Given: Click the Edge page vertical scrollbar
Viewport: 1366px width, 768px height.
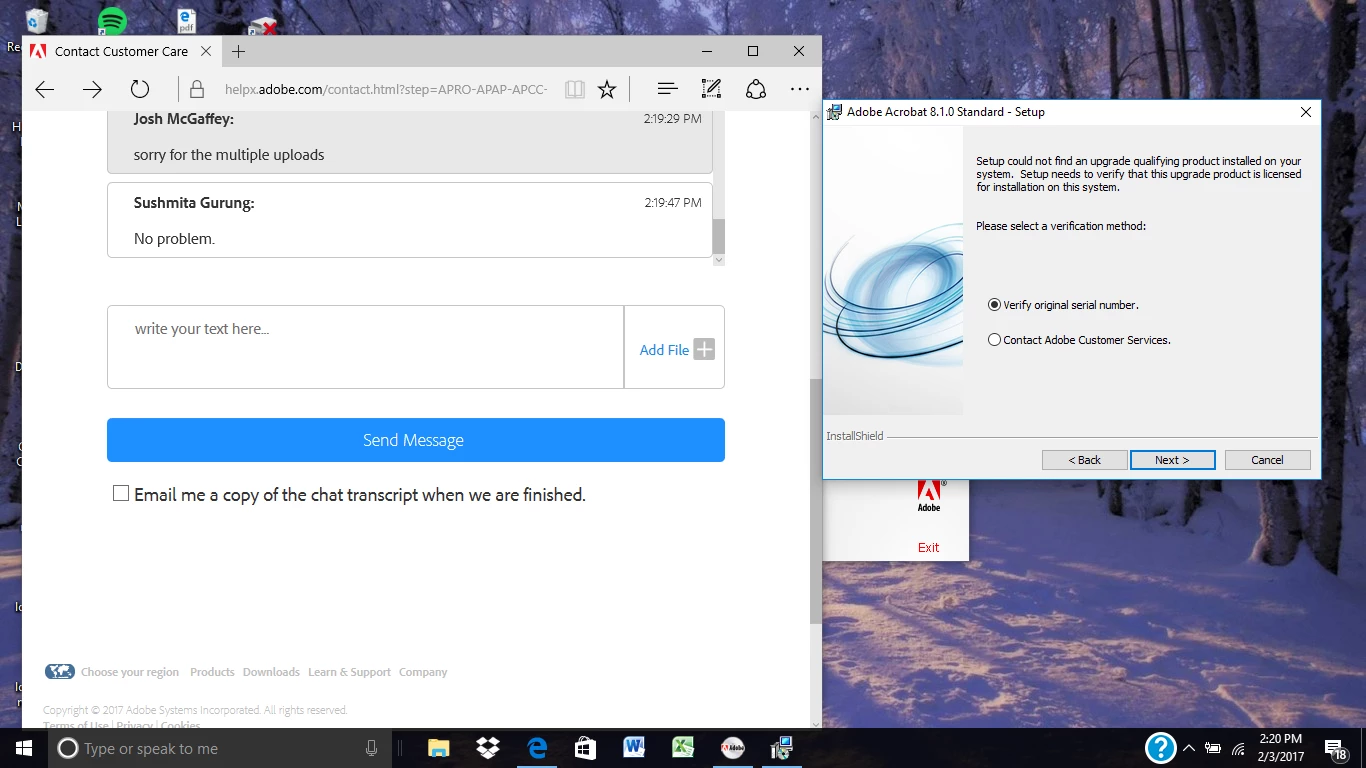Looking at the screenshot, I should (816, 500).
